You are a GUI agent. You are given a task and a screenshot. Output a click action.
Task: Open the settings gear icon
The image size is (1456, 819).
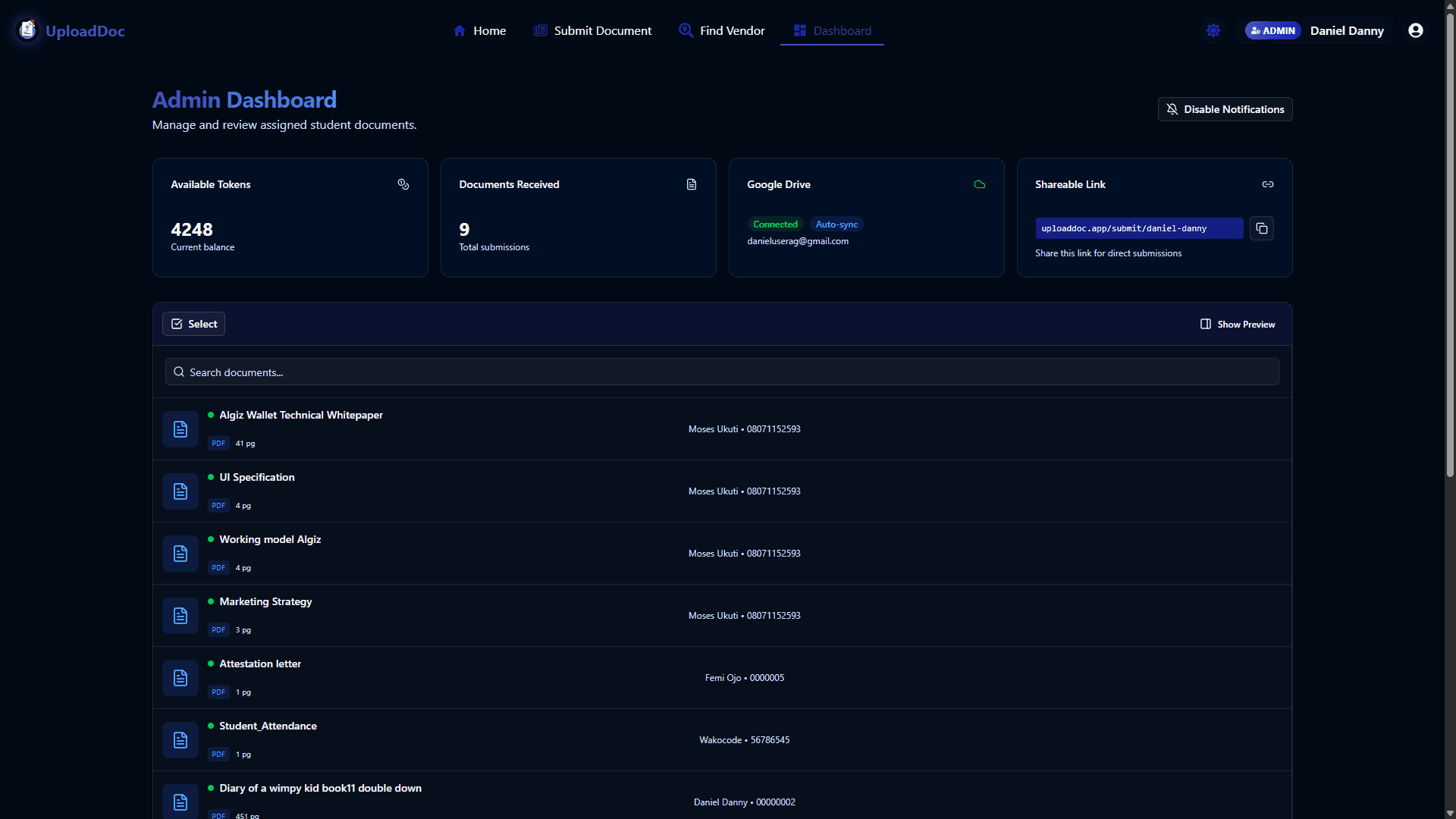pyautogui.click(x=1213, y=30)
